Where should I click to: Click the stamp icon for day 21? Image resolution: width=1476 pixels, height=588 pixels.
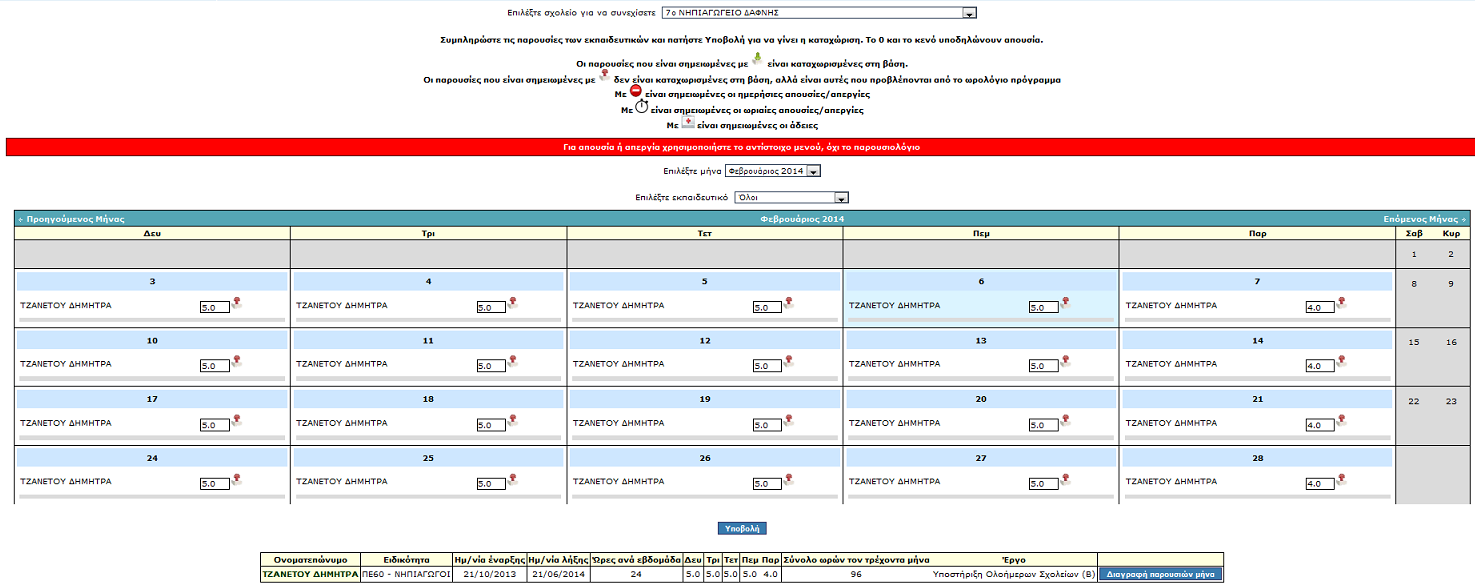pyautogui.click(x=1342, y=421)
